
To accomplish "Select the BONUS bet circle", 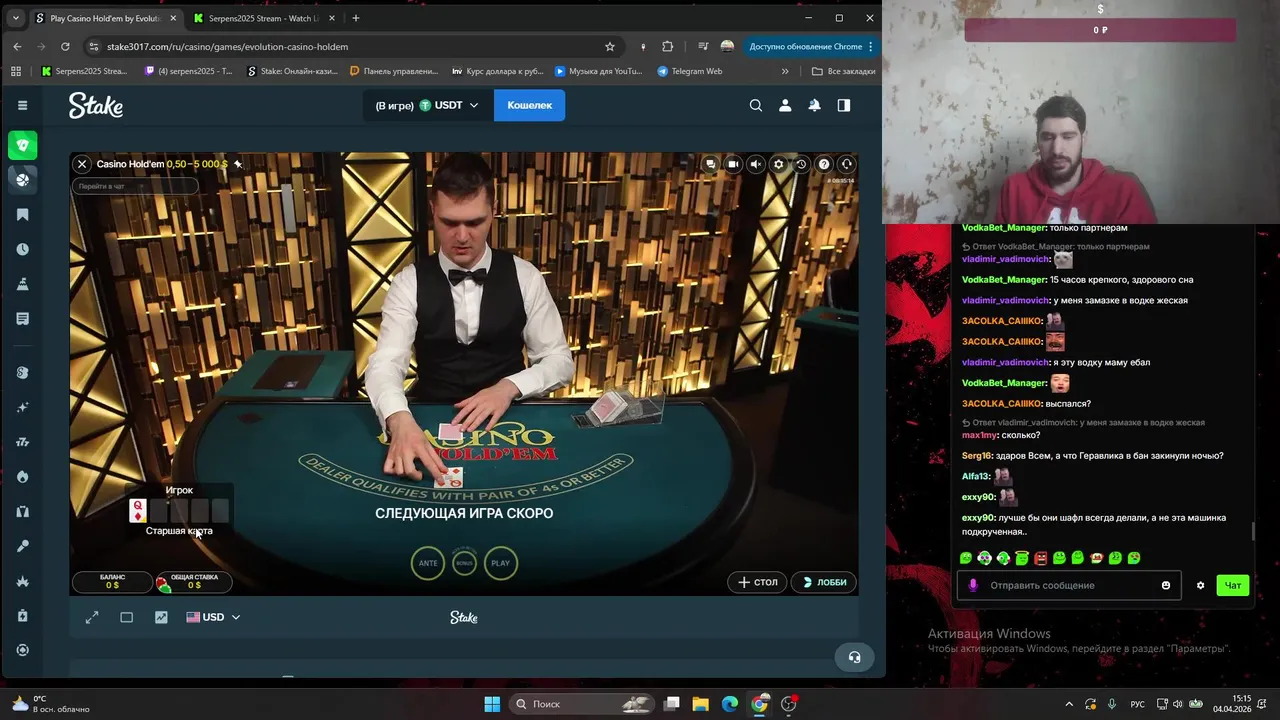I will click(464, 563).
